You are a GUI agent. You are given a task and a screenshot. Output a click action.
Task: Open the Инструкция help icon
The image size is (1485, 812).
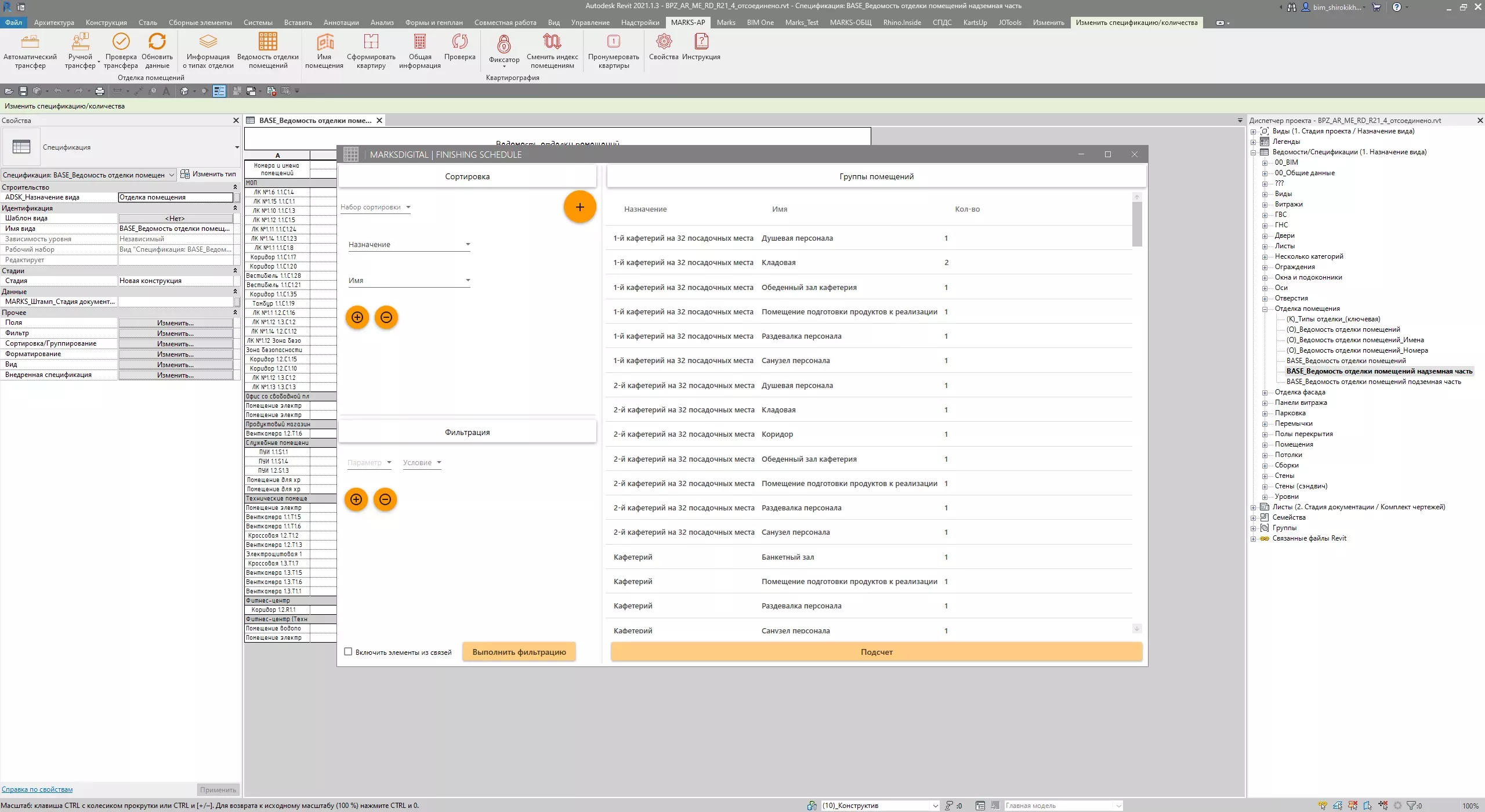pyautogui.click(x=701, y=42)
